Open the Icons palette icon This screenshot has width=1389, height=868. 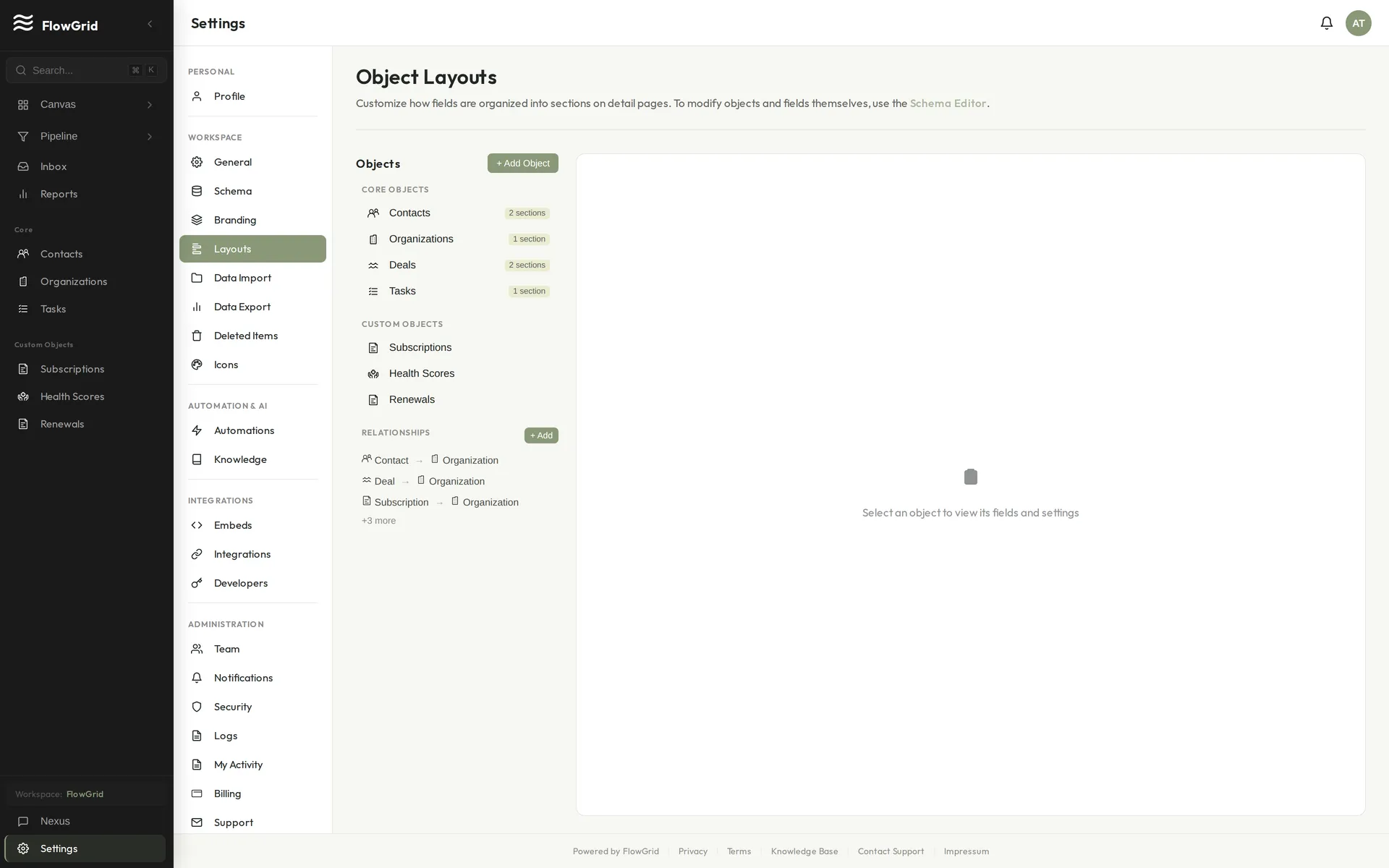click(x=197, y=365)
